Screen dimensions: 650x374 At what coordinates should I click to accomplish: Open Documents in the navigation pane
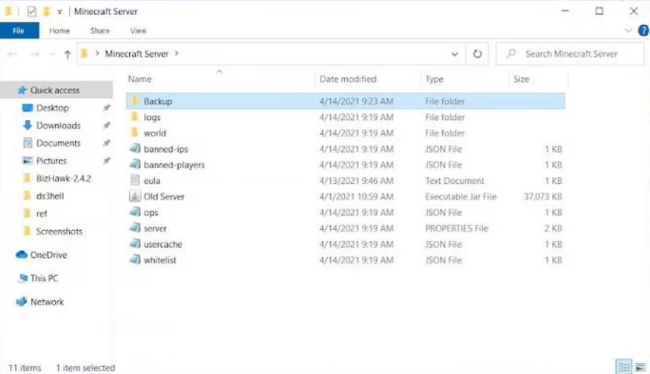point(58,143)
